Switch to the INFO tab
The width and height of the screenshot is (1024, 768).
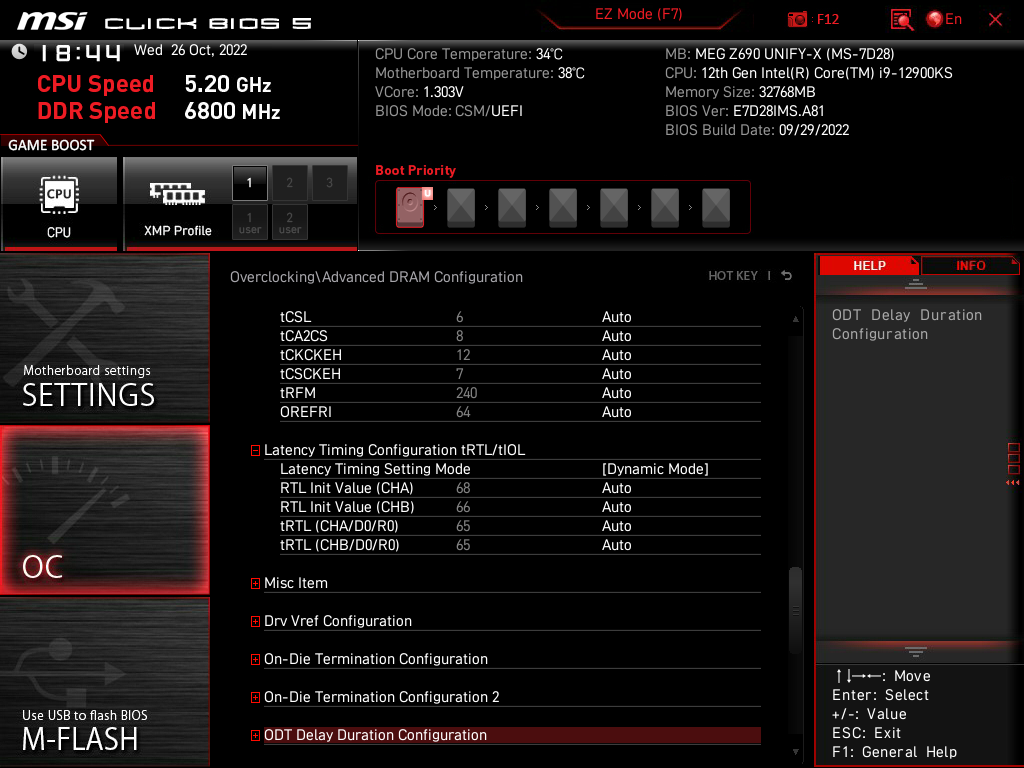coord(970,265)
